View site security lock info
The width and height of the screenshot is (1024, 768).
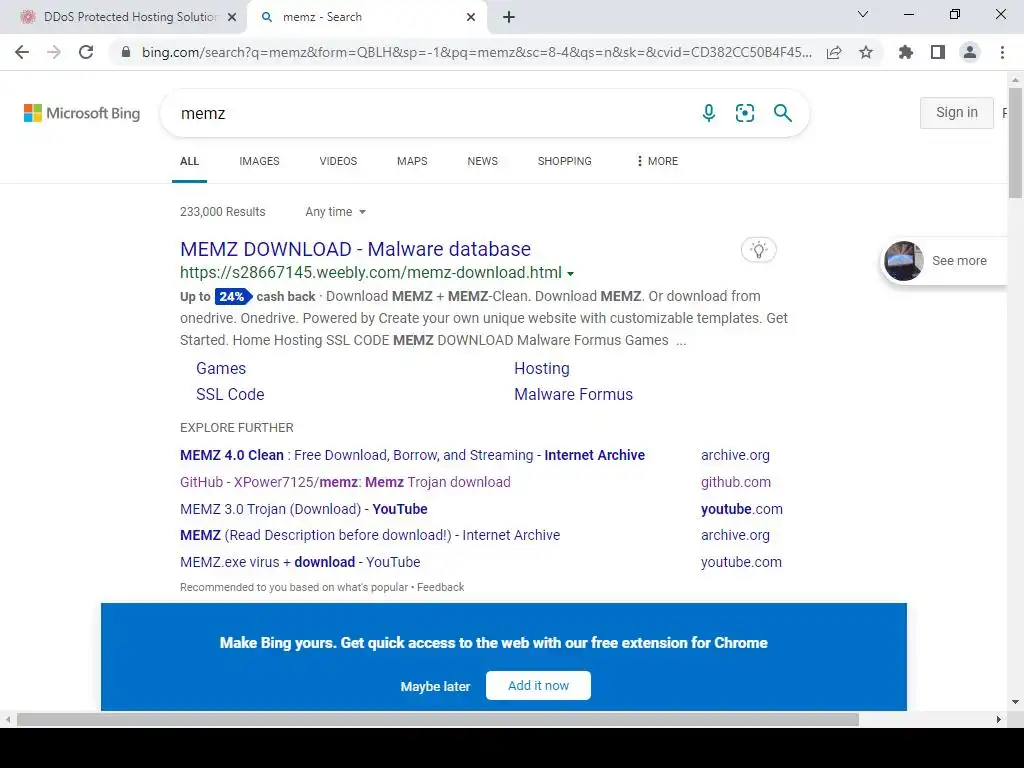pos(126,52)
